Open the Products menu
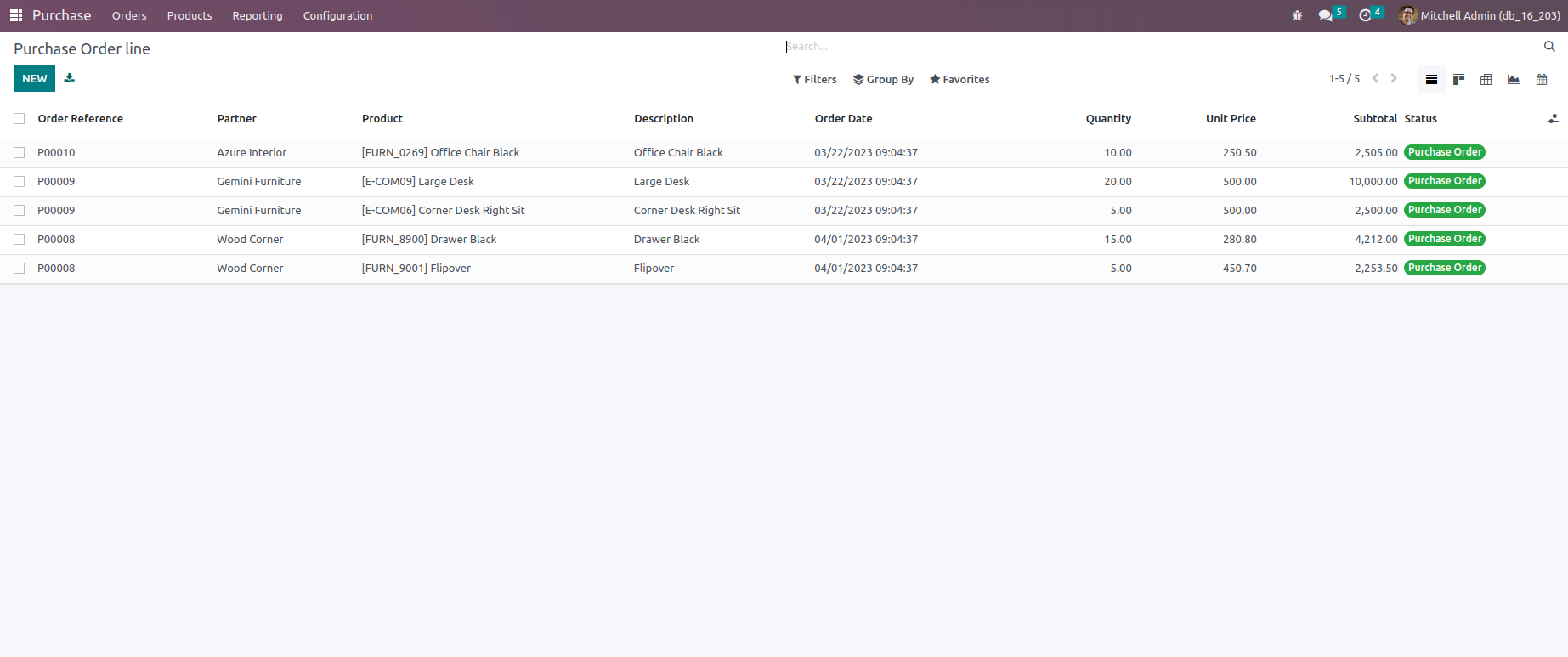 [190, 15]
